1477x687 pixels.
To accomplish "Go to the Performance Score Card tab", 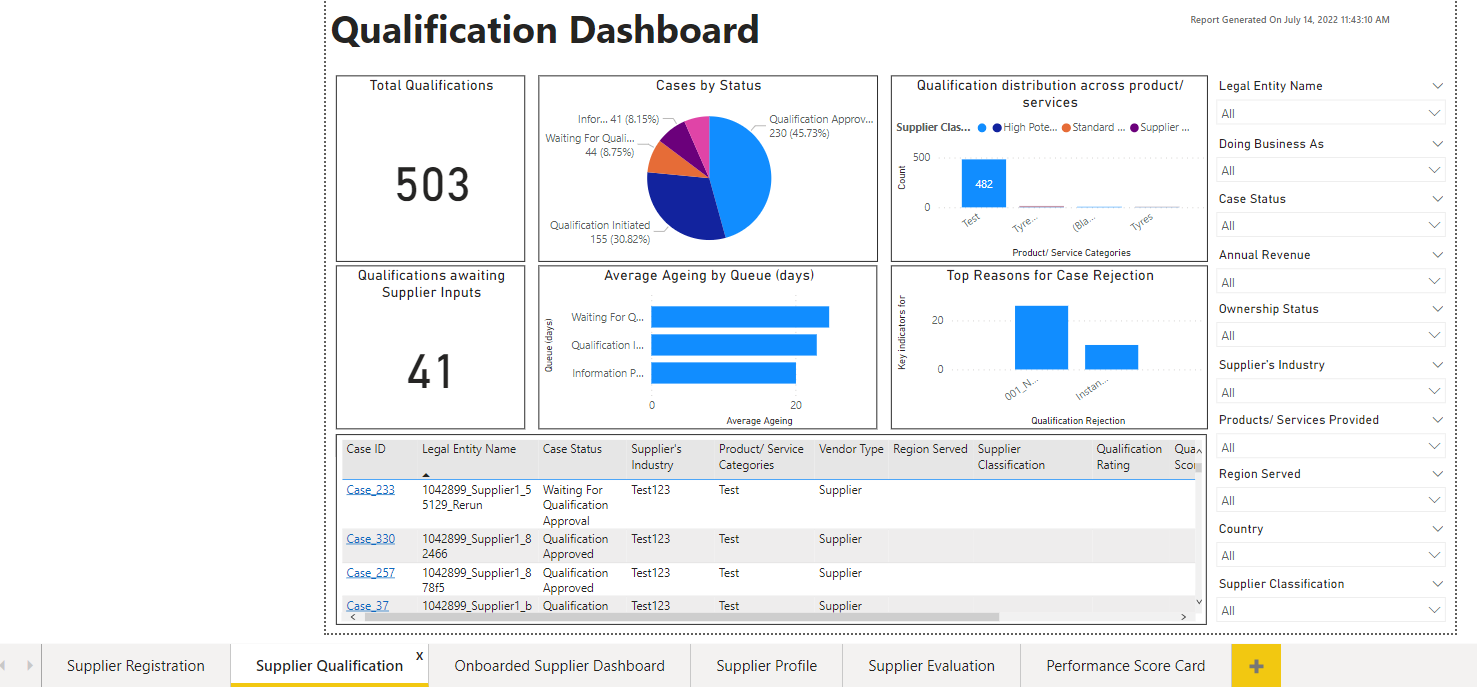I will (x=1125, y=666).
